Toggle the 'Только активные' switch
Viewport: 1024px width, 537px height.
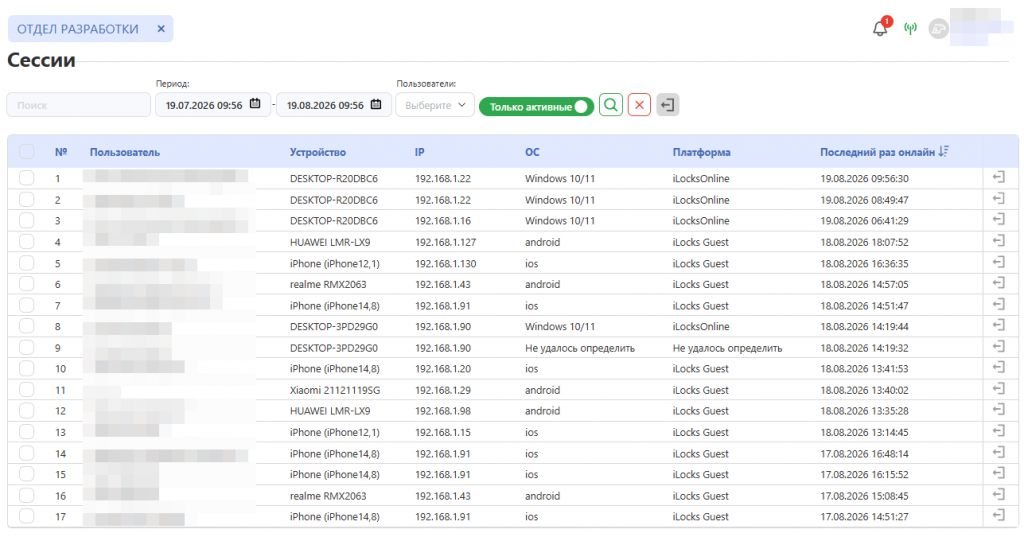(536, 106)
